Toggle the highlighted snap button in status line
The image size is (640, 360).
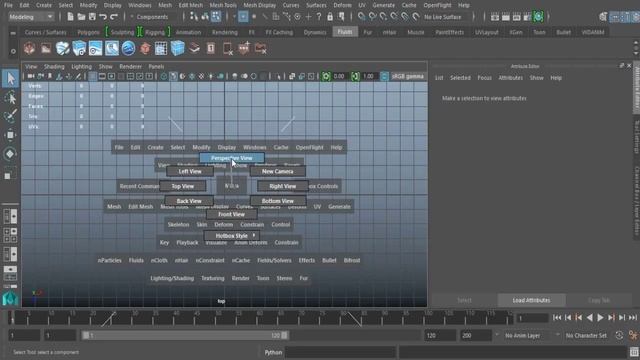pyautogui.click(x=243, y=17)
